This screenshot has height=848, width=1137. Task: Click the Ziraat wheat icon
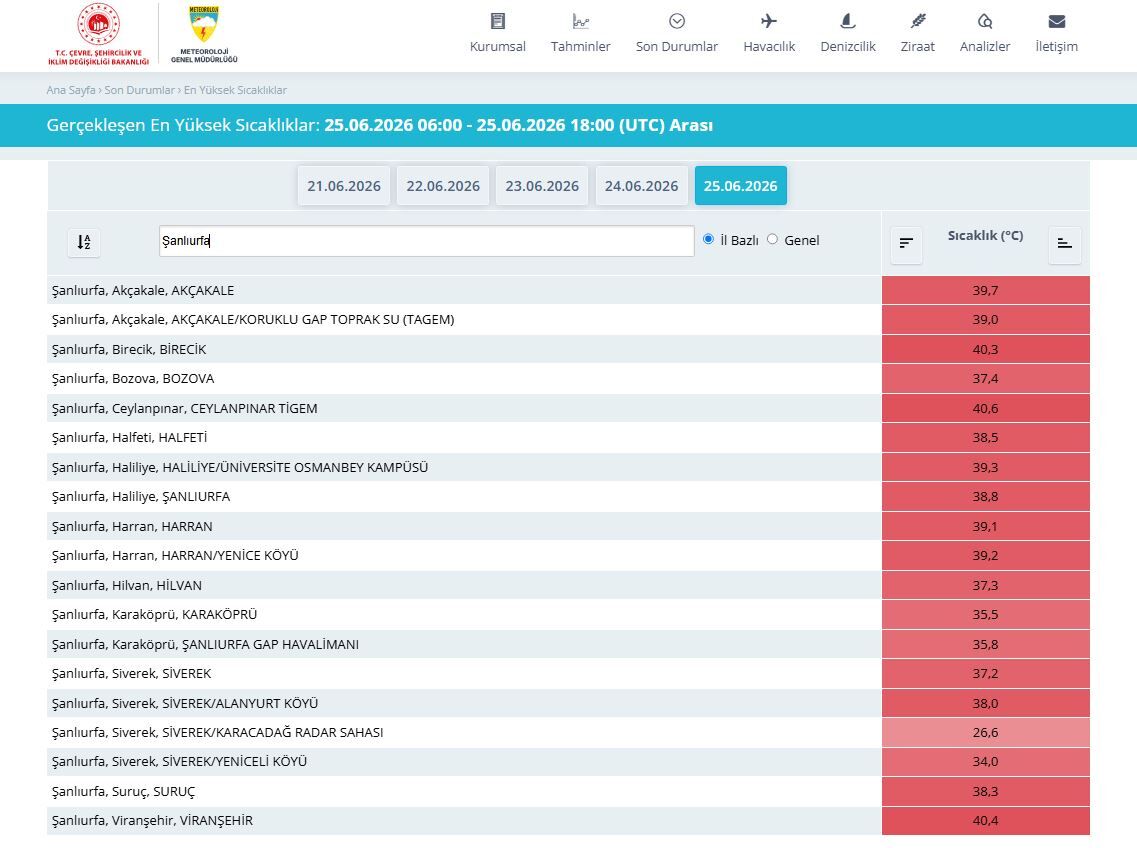pyautogui.click(x=917, y=21)
